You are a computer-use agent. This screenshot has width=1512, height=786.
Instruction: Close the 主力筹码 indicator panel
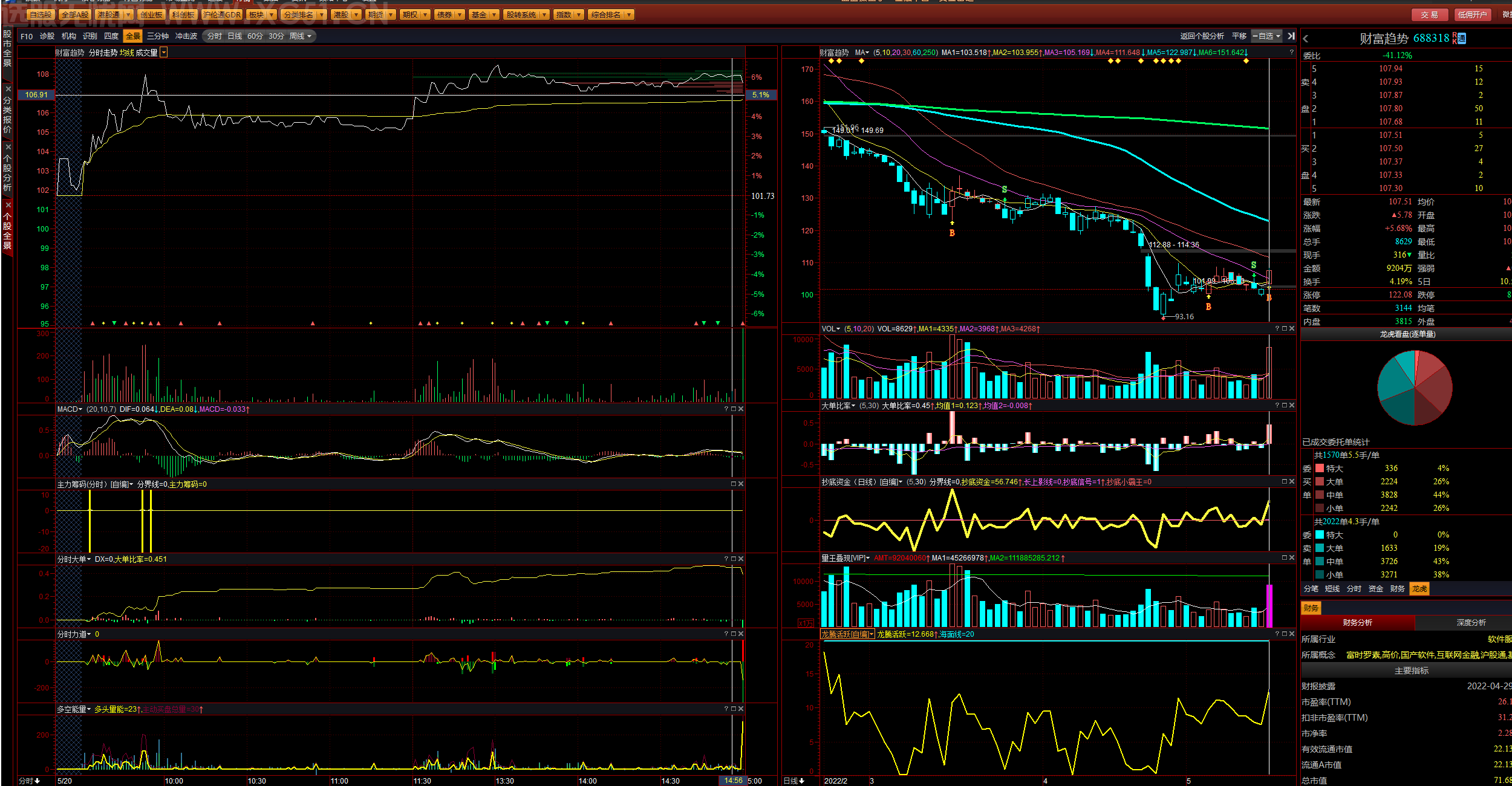[741, 484]
